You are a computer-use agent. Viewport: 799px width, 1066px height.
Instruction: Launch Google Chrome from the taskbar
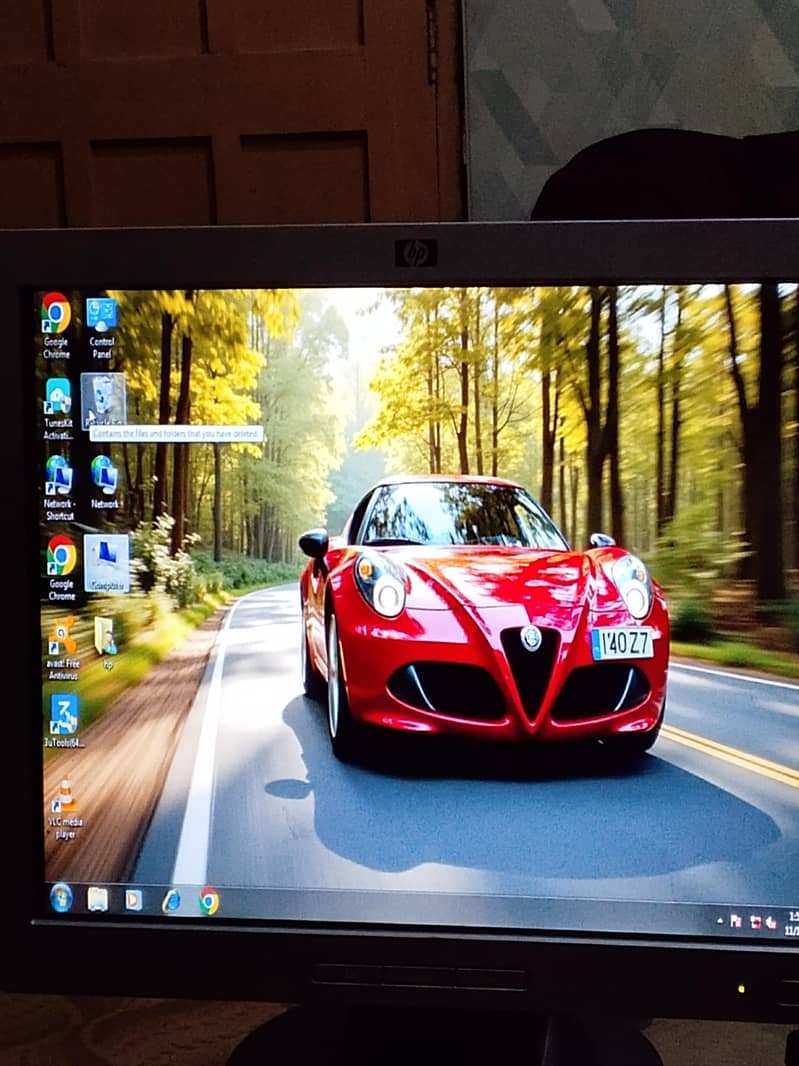(x=209, y=901)
